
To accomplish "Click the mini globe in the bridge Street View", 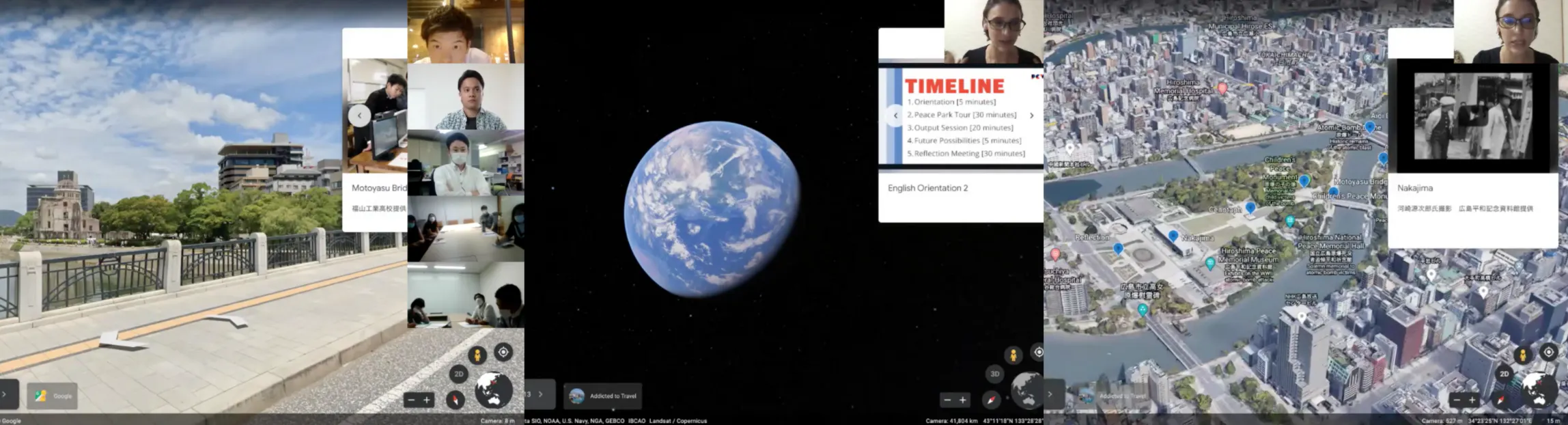I will 494,390.
